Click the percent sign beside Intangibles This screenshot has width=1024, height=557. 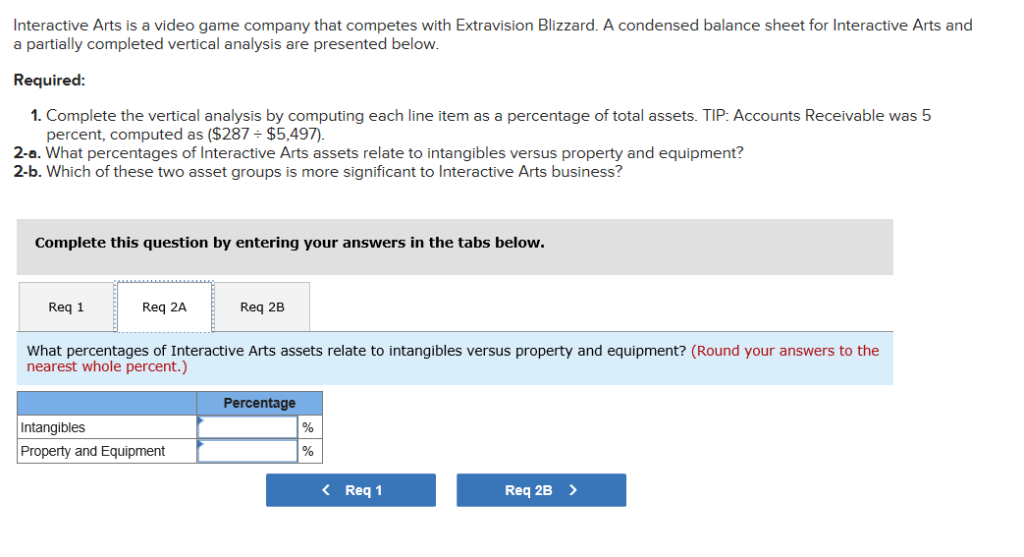[x=308, y=427]
